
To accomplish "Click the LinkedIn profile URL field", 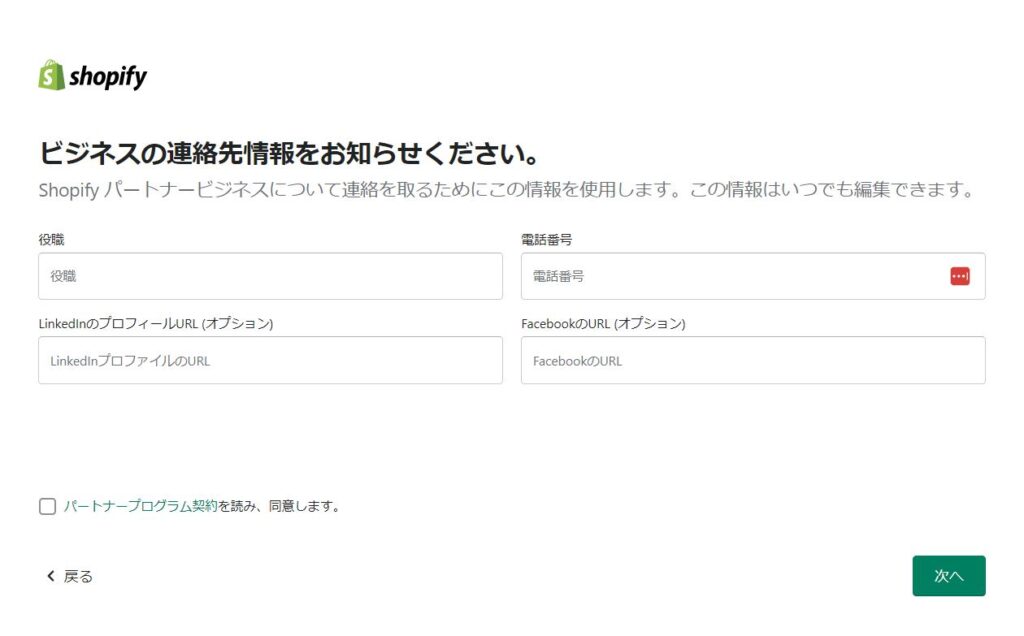I will coord(270,360).
